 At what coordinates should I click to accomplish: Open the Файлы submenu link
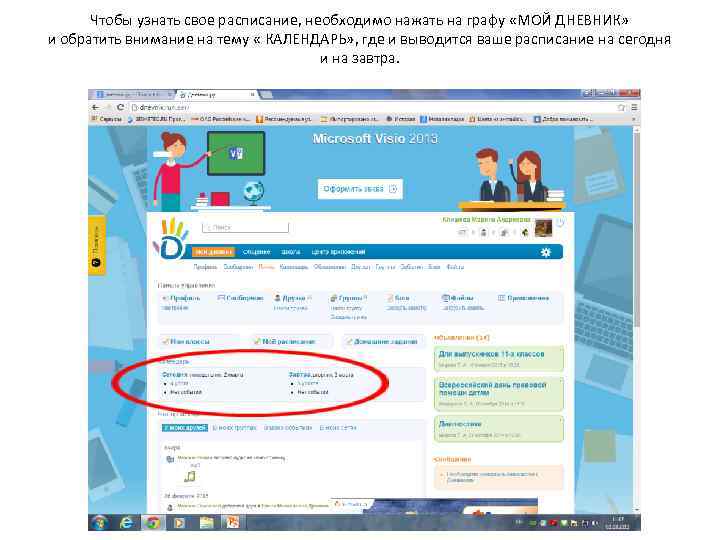click(455, 267)
